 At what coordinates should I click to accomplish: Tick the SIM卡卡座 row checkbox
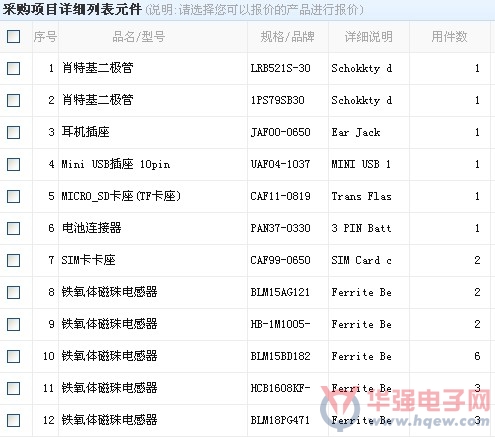13,260
